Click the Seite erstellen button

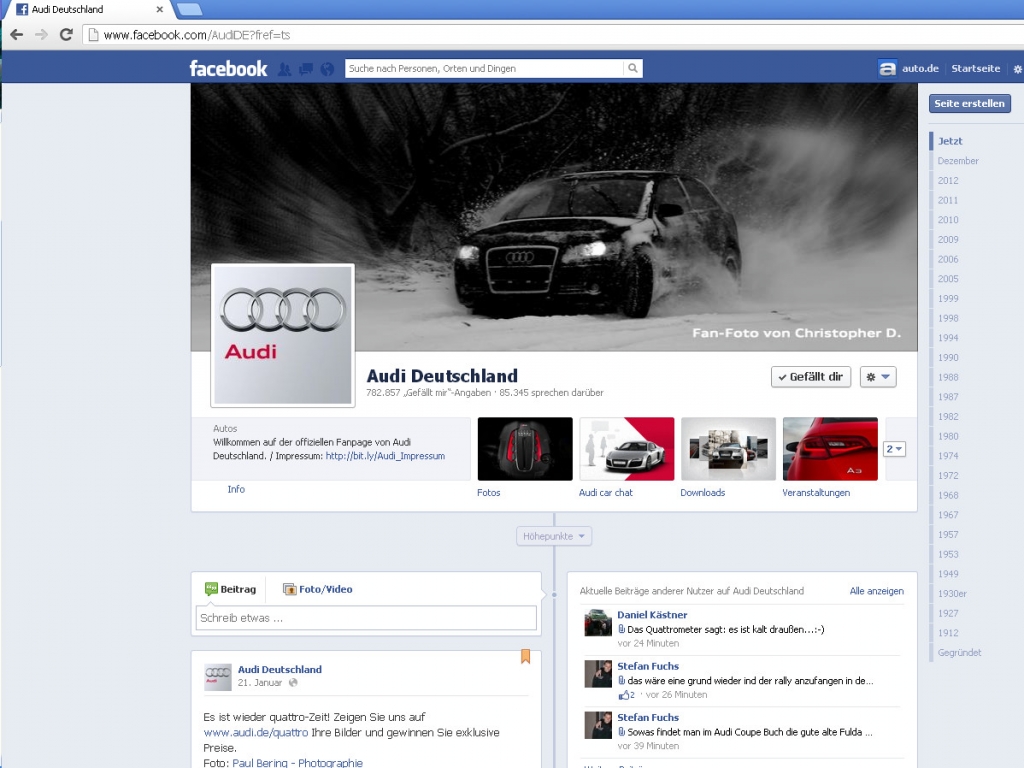pos(969,103)
